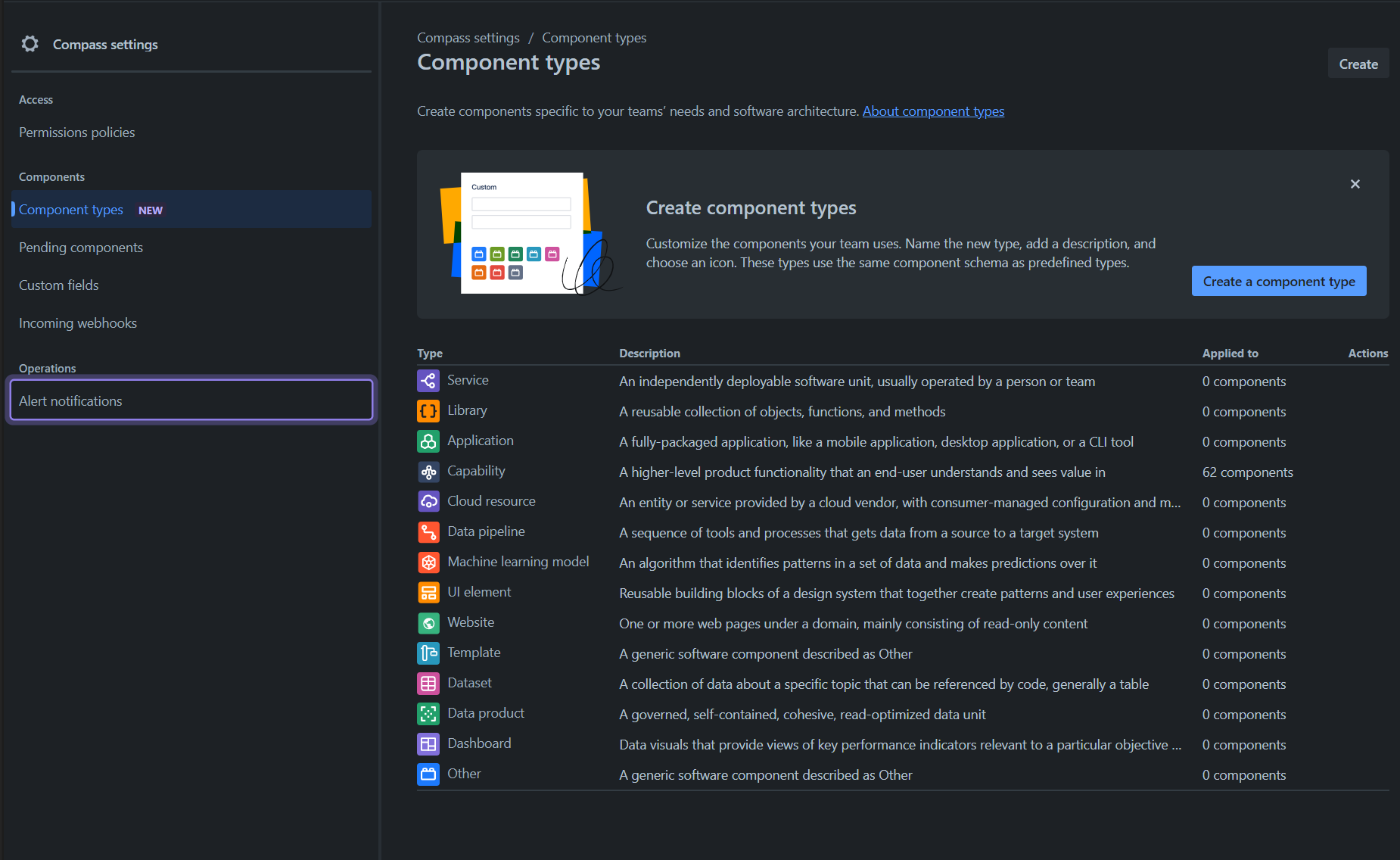Select the Service component type icon

pyautogui.click(x=428, y=381)
